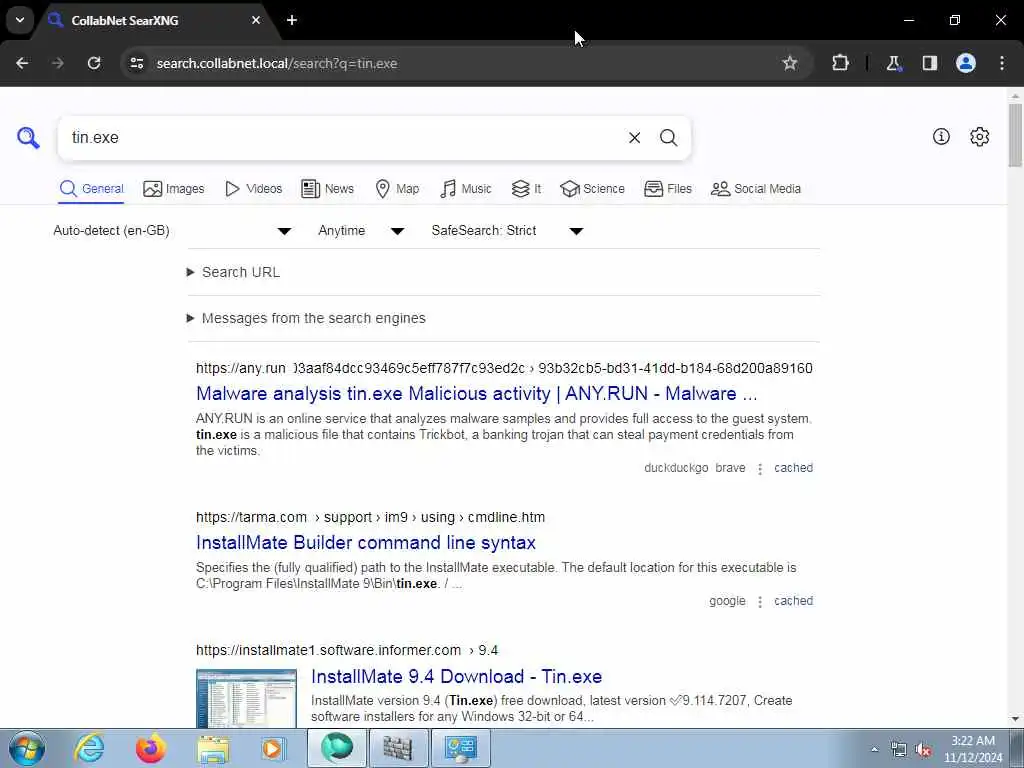Image resolution: width=1024 pixels, height=768 pixels.
Task: Open InstallMate 9.4 Download - Tin.exe result
Action: (x=456, y=677)
